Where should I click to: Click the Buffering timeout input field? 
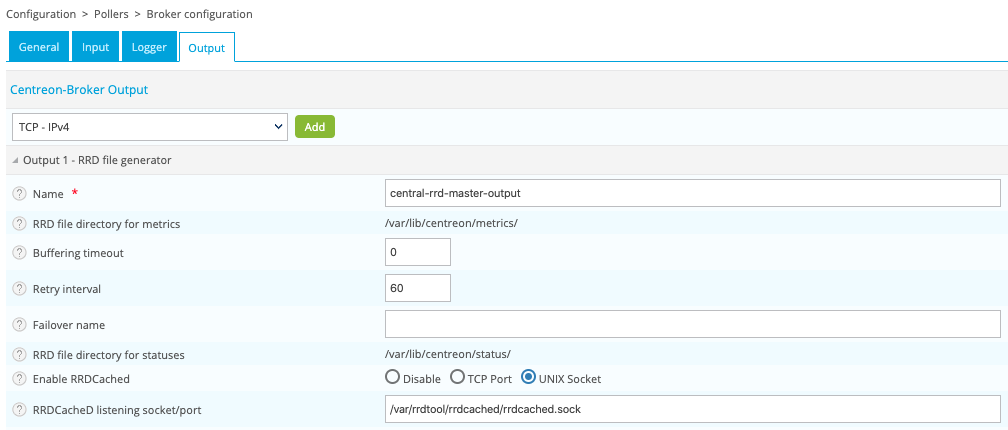pos(418,252)
